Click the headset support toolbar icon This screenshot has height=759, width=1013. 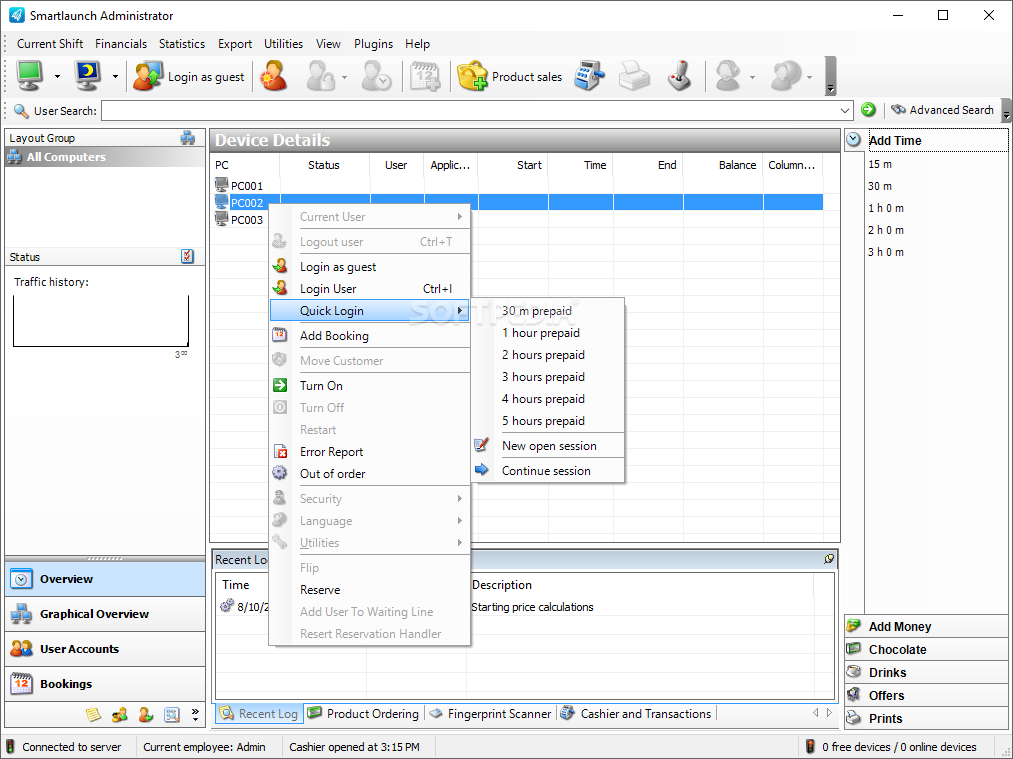(x=728, y=76)
